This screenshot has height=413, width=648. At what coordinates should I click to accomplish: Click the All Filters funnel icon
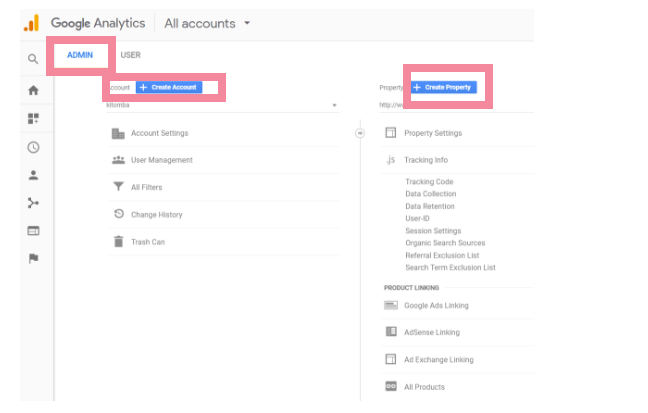[119, 187]
